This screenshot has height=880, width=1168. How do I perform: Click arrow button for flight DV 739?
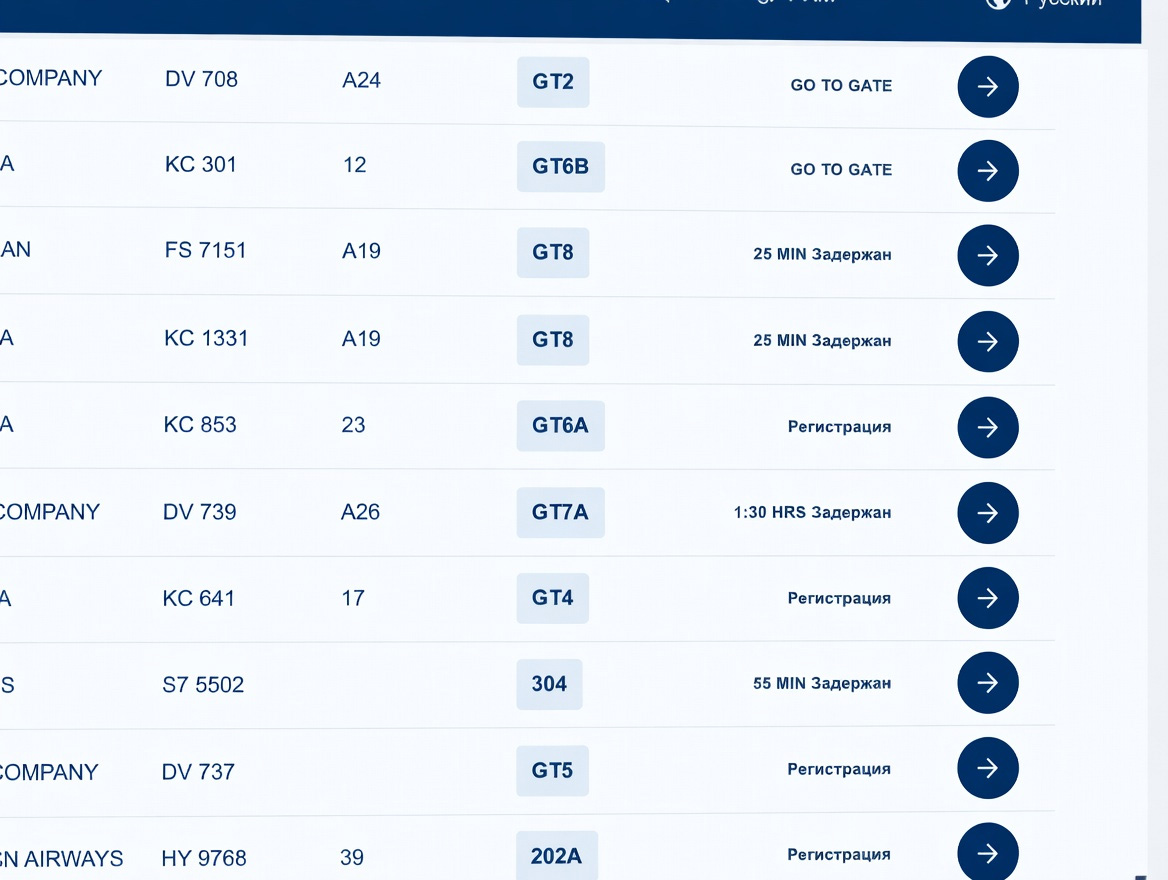[x=987, y=513]
